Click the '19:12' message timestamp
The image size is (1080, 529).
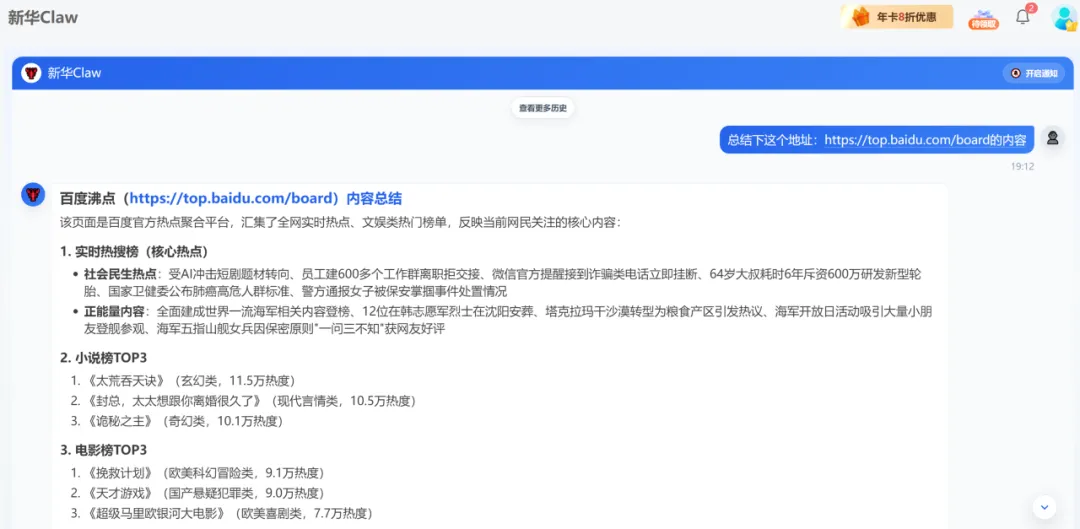tap(1022, 166)
